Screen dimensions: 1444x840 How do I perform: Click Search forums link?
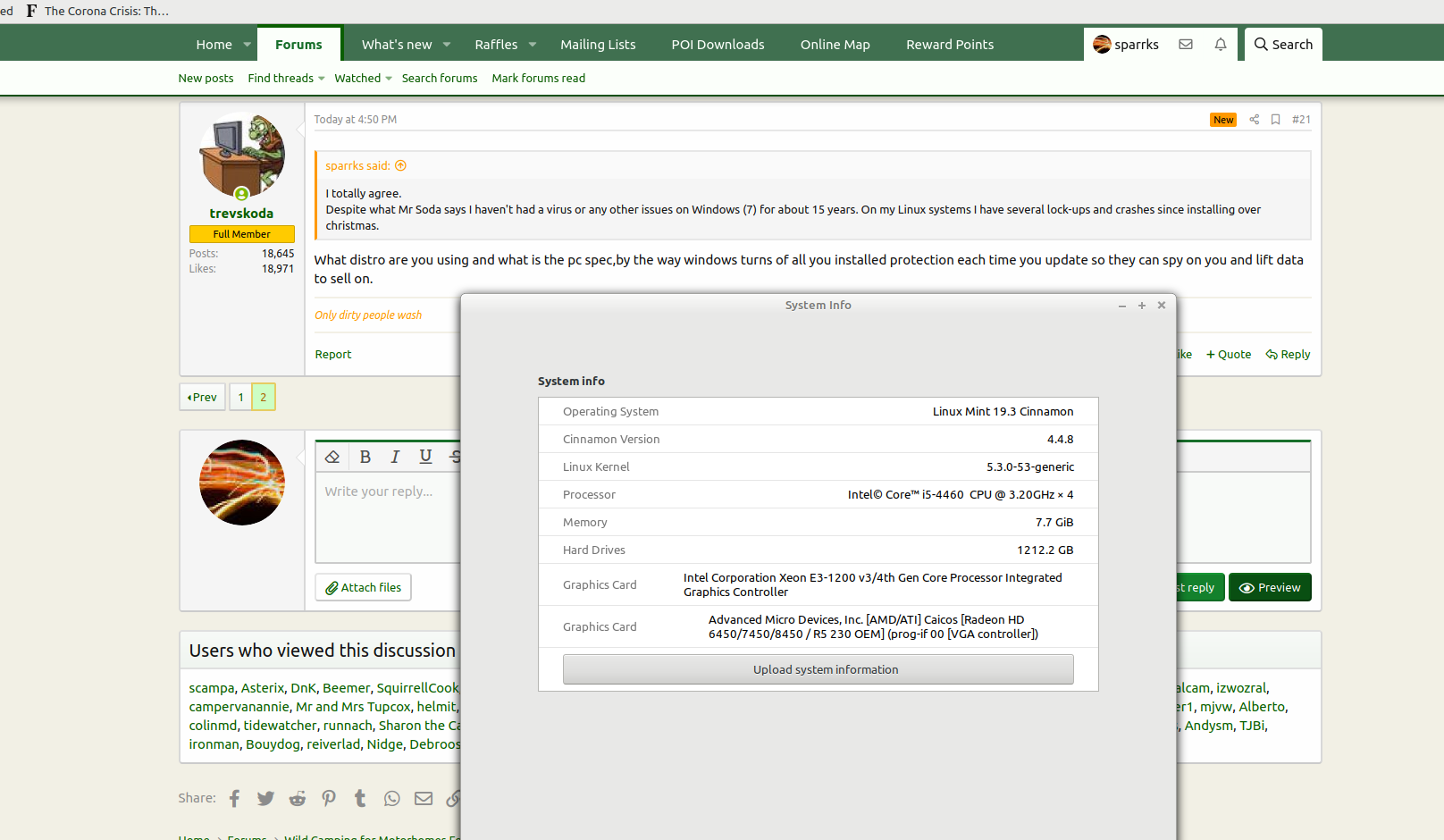pos(440,79)
